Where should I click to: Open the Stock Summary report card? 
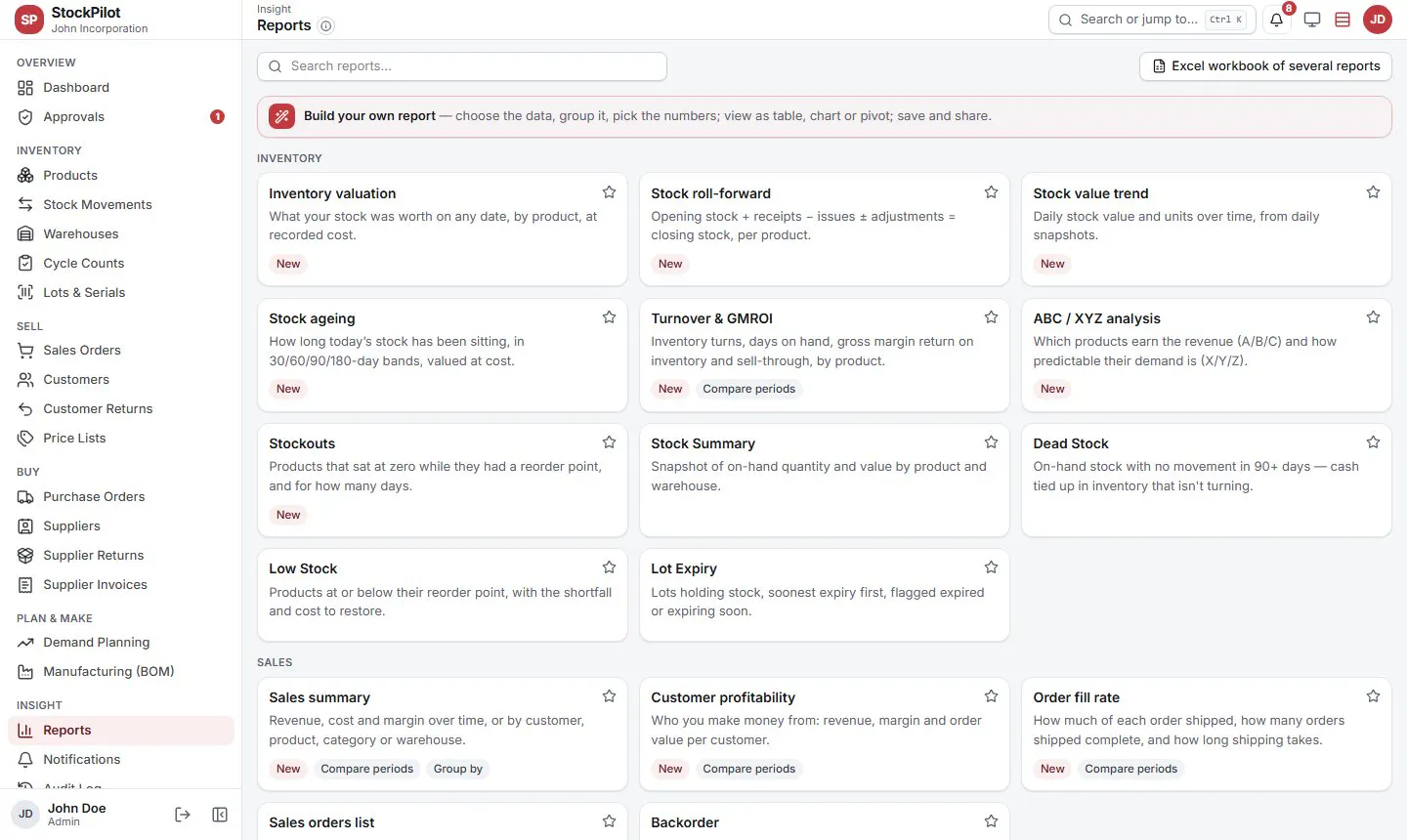tap(825, 481)
